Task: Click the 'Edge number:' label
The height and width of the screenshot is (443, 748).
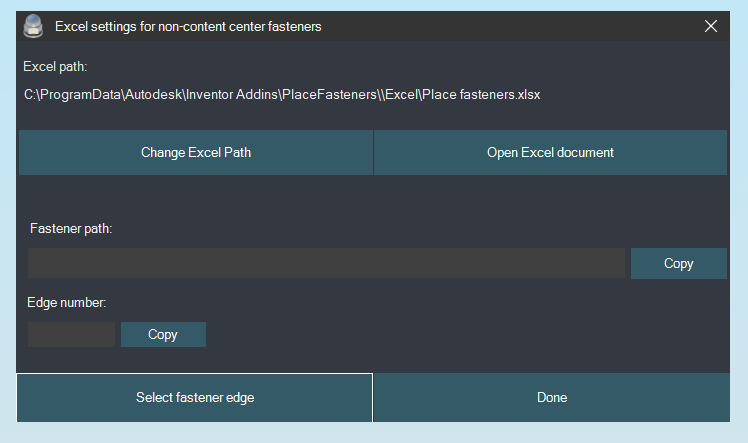Action: pyautogui.click(x=67, y=301)
